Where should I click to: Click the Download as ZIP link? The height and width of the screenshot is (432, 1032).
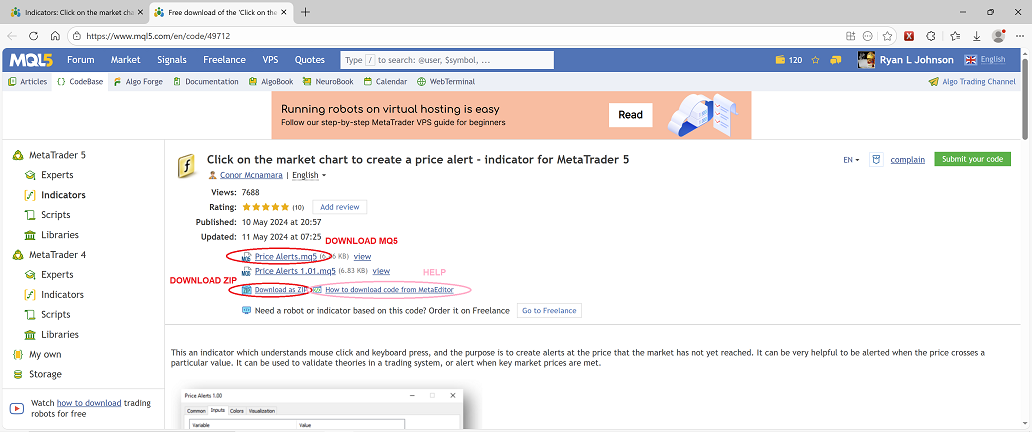pyautogui.click(x=281, y=290)
